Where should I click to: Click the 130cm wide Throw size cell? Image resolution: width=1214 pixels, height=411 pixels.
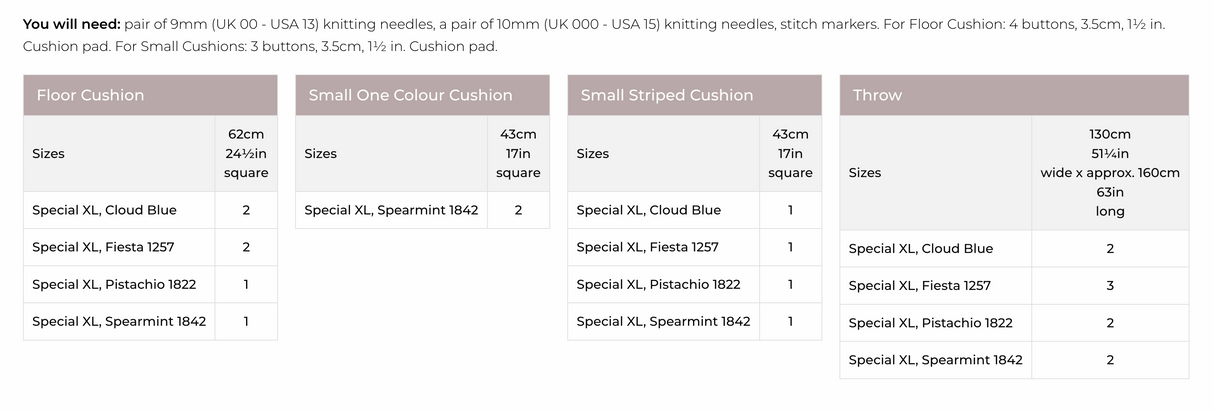(1110, 172)
